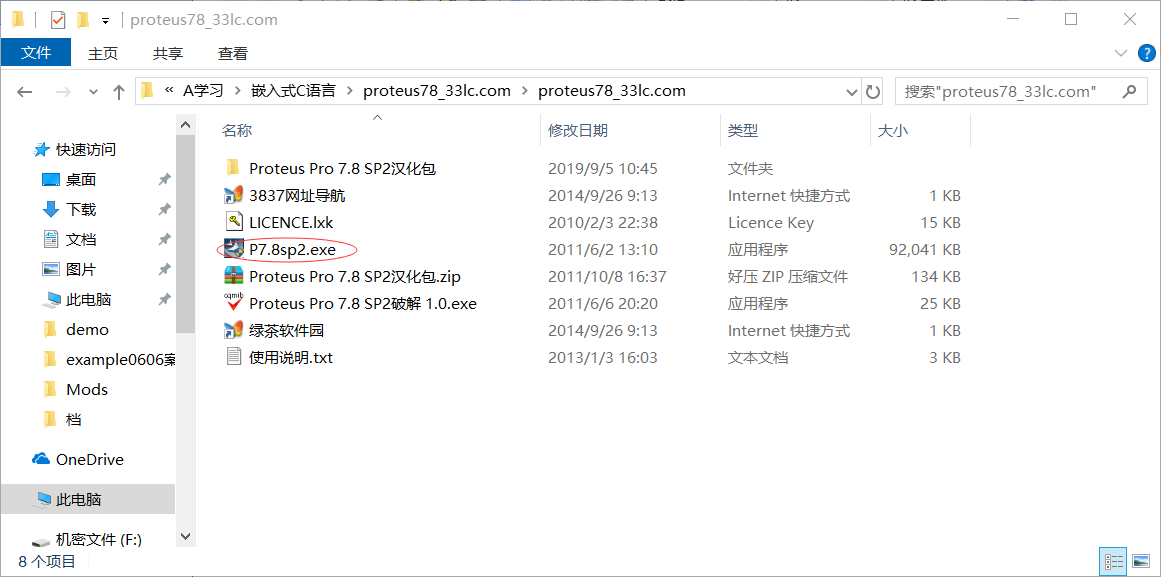Viewport: 1161px width, 577px height.
Task: Select the P7.8sp2.exe installer icon
Action: click(x=233, y=250)
